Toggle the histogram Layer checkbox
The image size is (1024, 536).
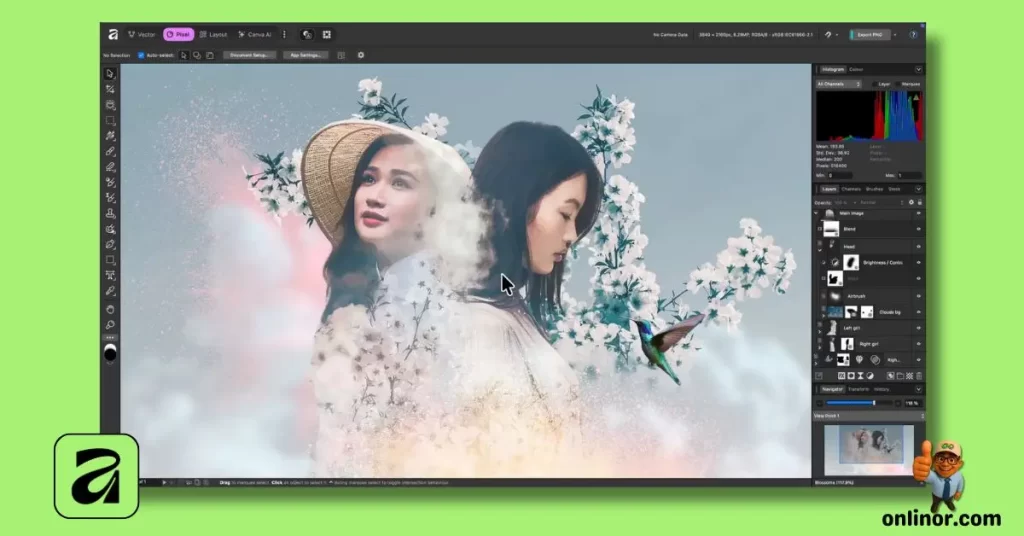[x=875, y=84]
